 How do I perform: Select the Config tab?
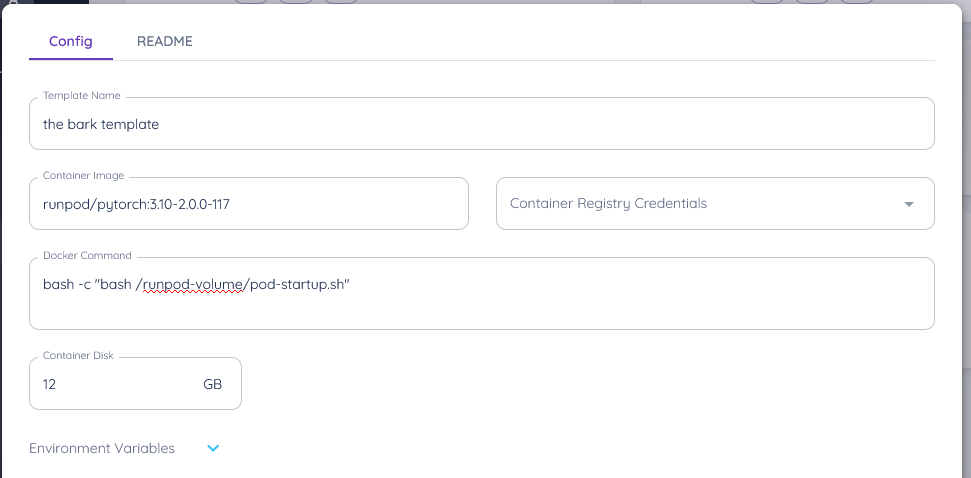pyautogui.click(x=71, y=41)
